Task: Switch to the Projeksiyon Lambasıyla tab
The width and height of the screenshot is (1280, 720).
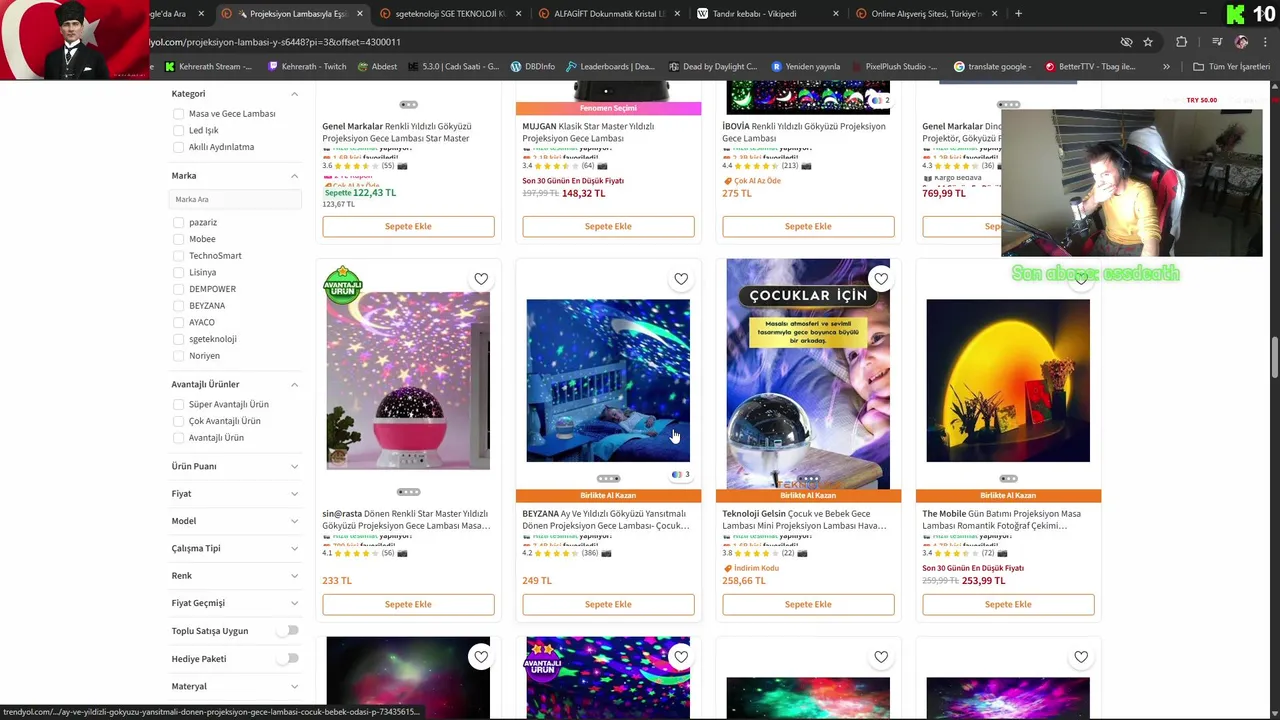Action: click(x=292, y=14)
